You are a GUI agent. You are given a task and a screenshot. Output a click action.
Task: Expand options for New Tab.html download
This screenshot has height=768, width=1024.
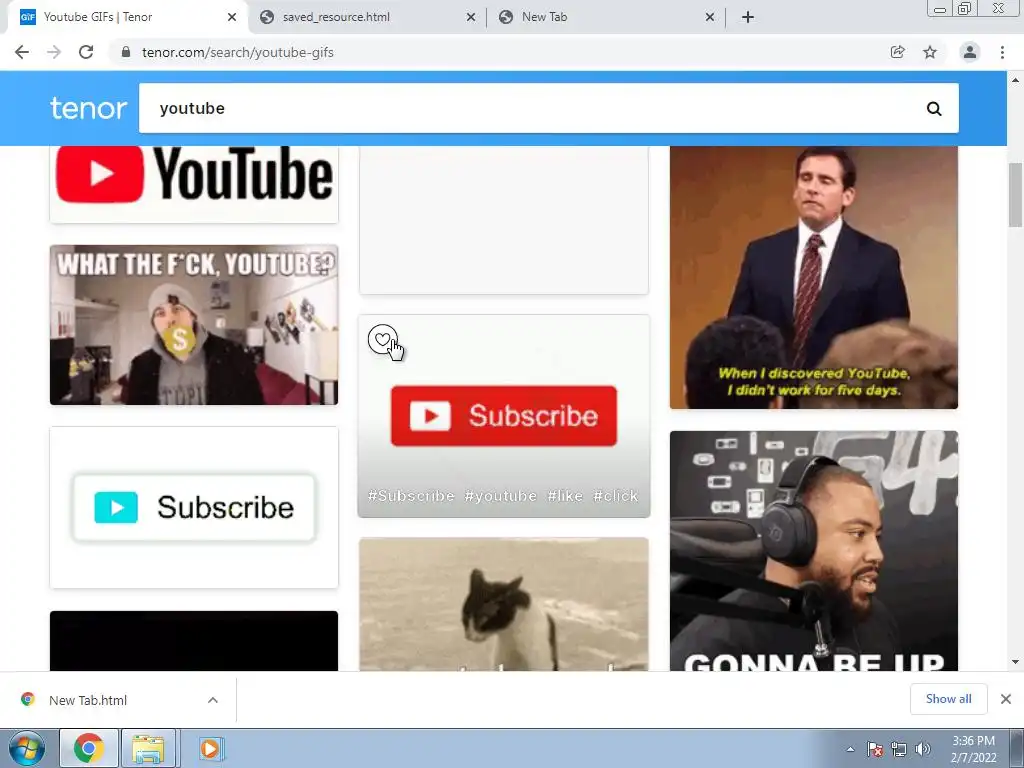pyautogui.click(x=213, y=700)
